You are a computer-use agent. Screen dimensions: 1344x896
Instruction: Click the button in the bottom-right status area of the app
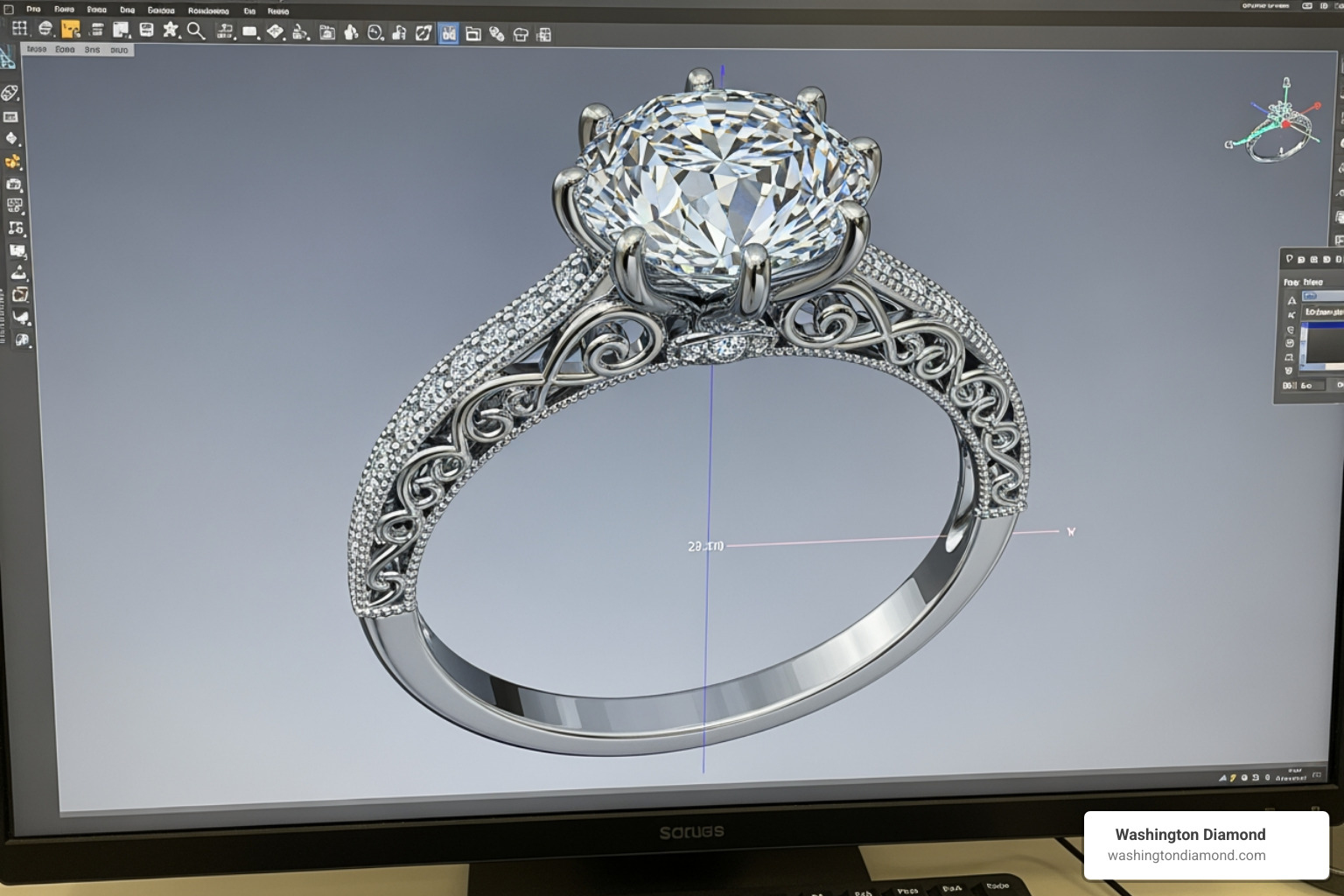click(1315, 774)
